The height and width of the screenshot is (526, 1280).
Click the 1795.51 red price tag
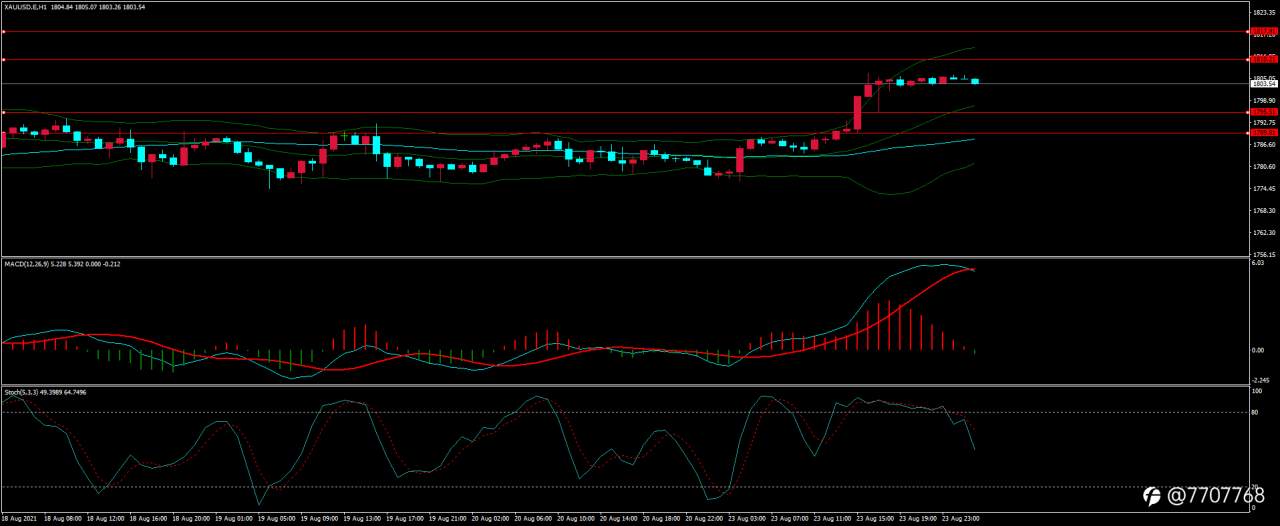click(1265, 112)
